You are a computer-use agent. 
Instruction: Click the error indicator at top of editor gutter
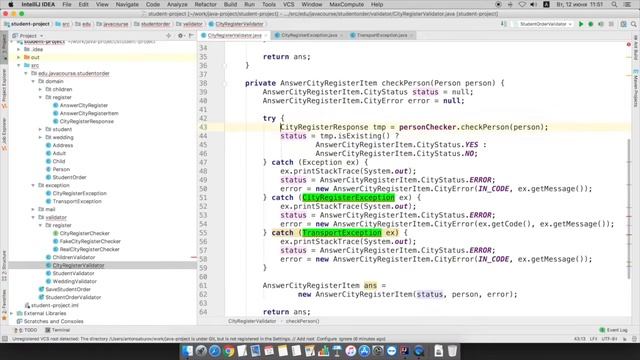tap(629, 44)
